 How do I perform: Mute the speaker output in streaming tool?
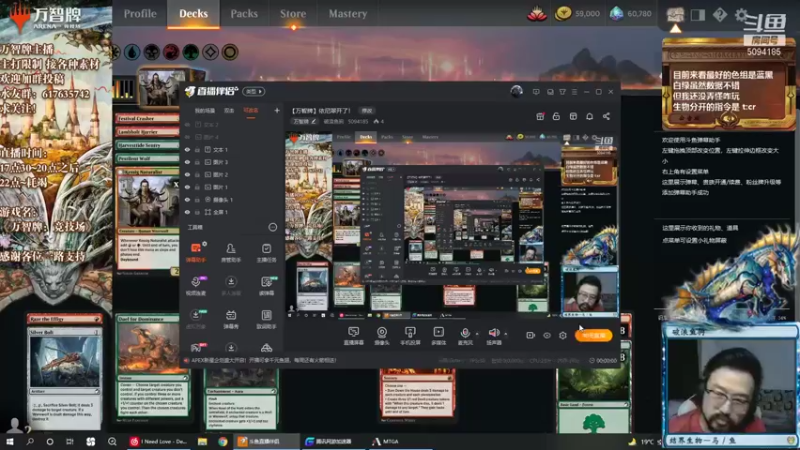click(493, 334)
